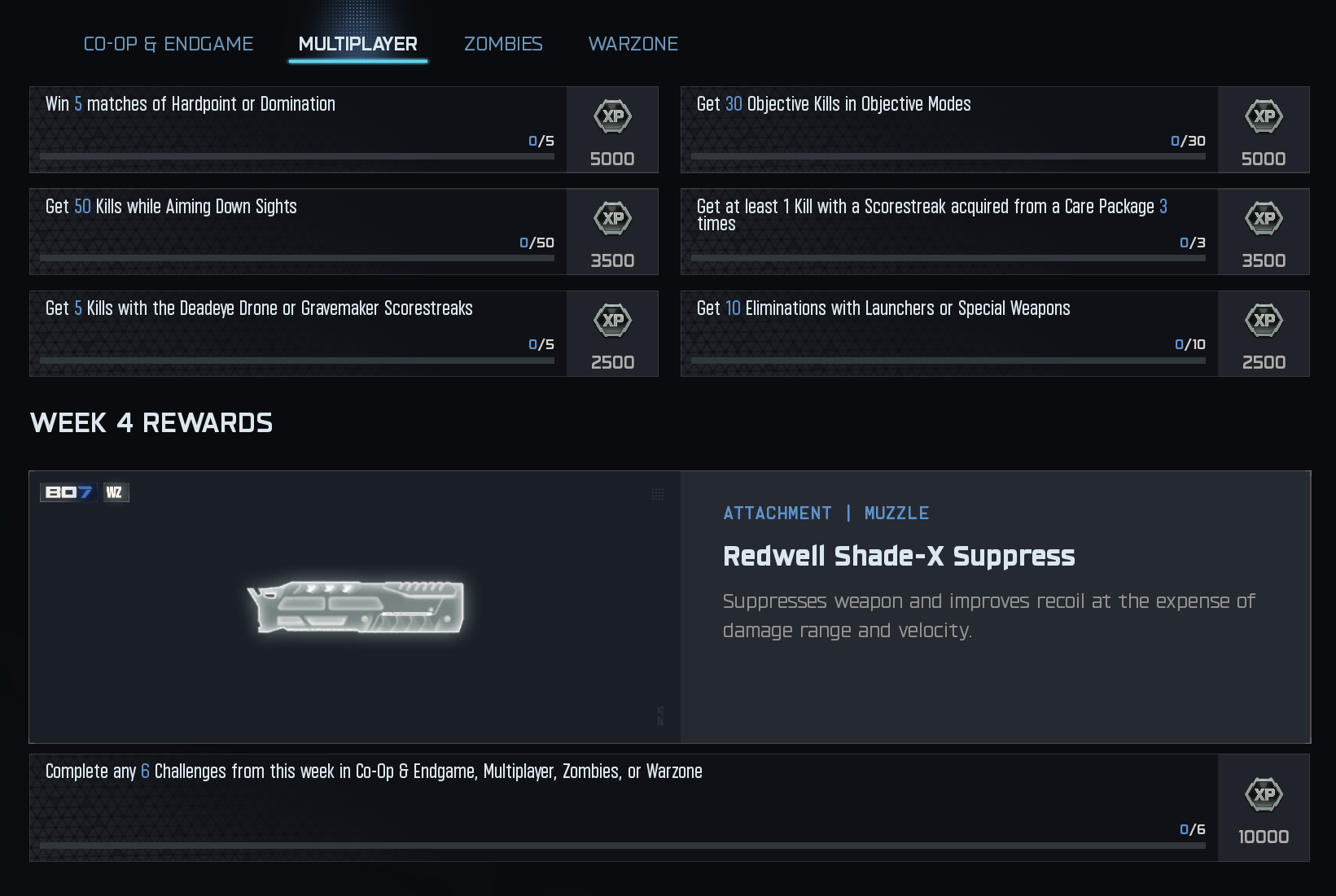
Task: Click the Redwell Shade-X Suppress title
Action: 899,556
